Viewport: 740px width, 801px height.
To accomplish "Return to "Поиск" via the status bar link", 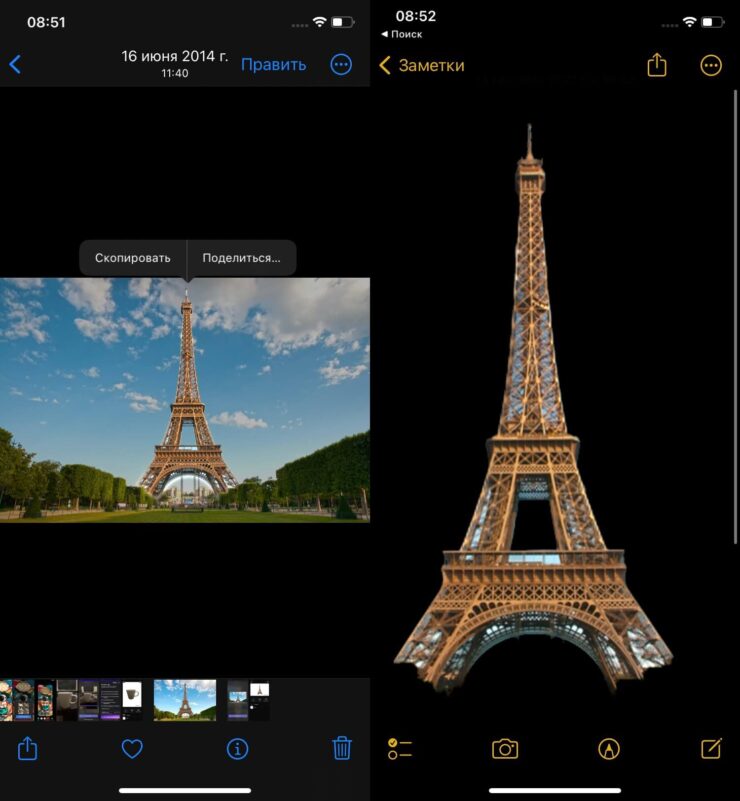I will 402,34.
